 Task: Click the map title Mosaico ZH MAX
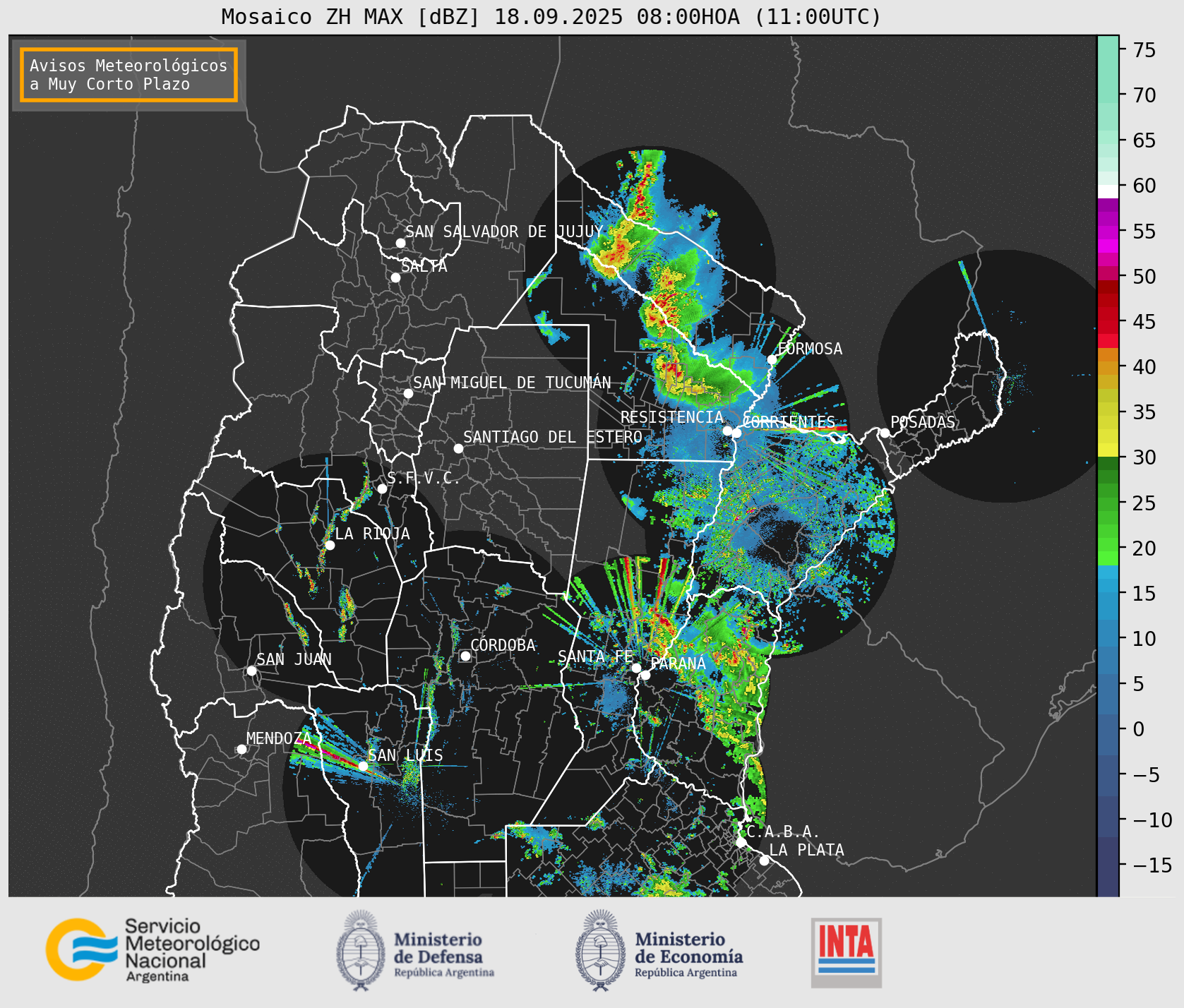552,17
